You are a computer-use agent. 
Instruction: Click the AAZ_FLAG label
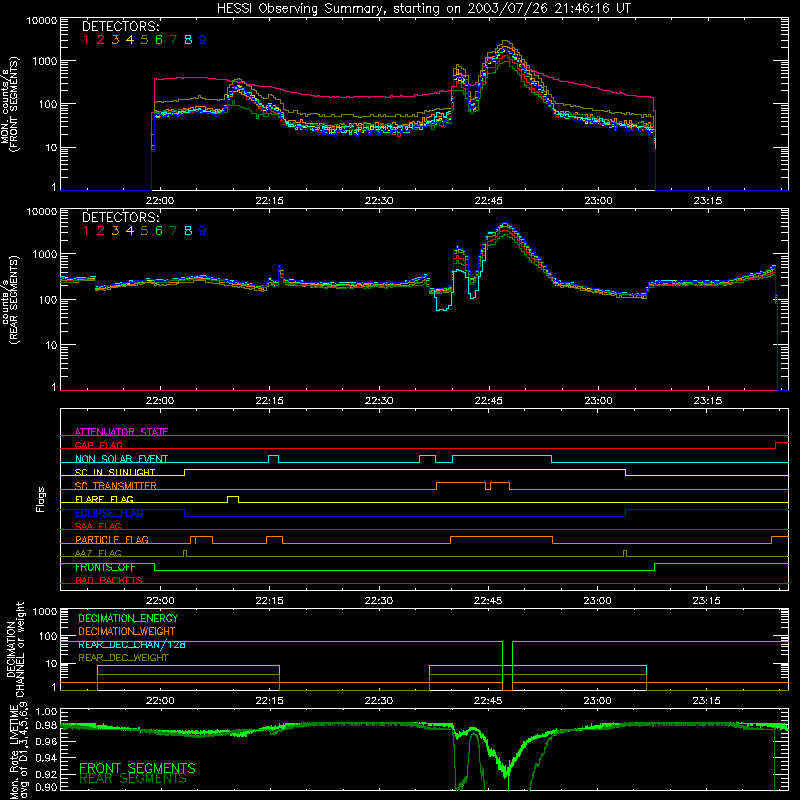click(x=98, y=553)
